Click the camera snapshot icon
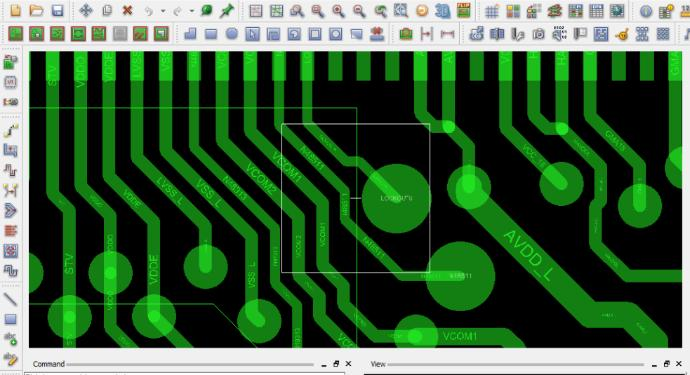 (x=538, y=34)
